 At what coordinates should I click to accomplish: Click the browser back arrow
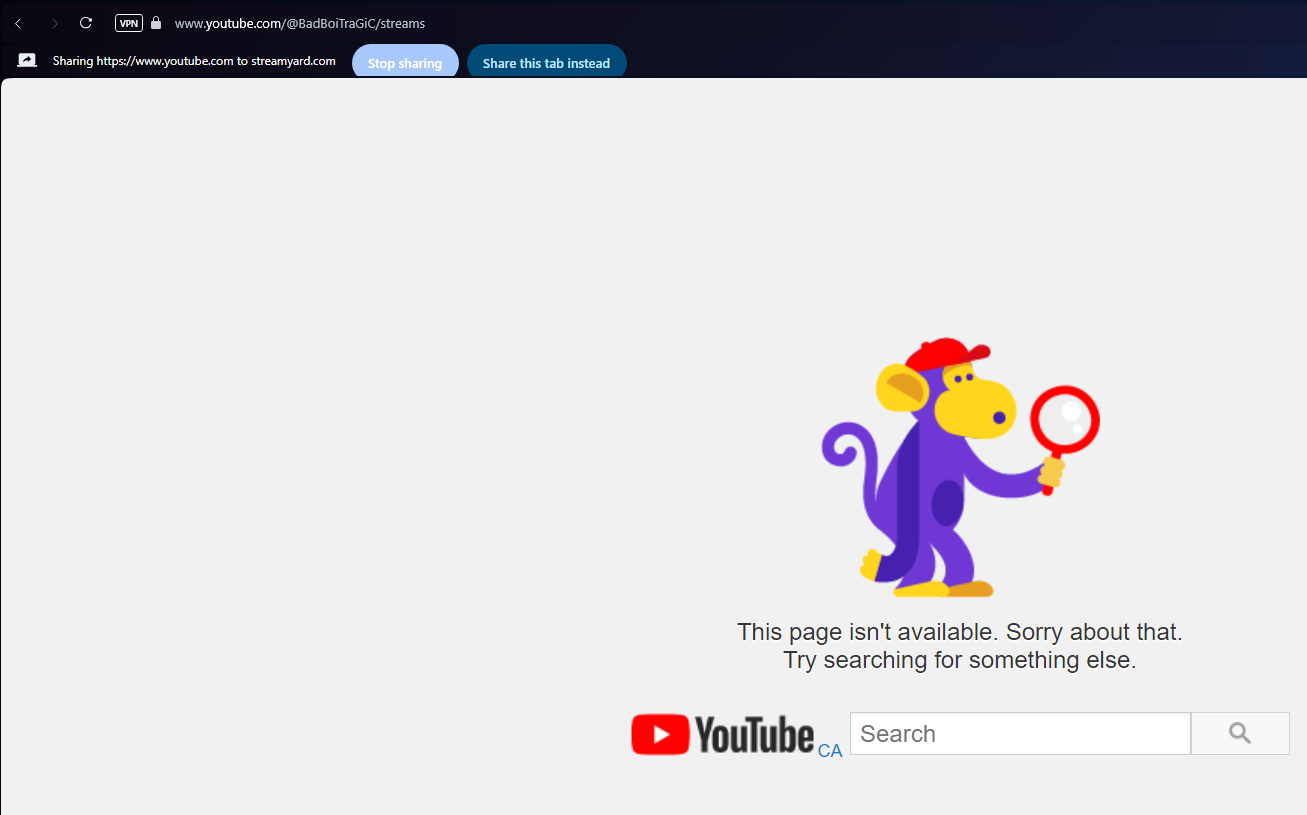(x=18, y=23)
